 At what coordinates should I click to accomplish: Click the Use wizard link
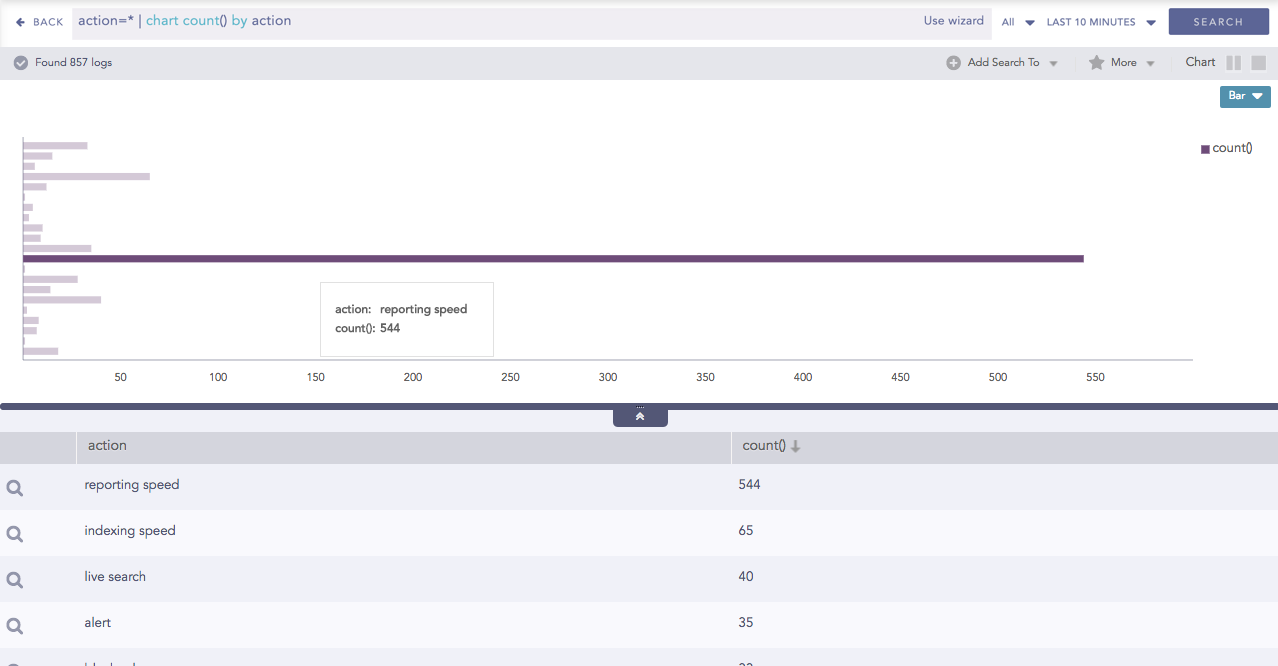[953, 21]
